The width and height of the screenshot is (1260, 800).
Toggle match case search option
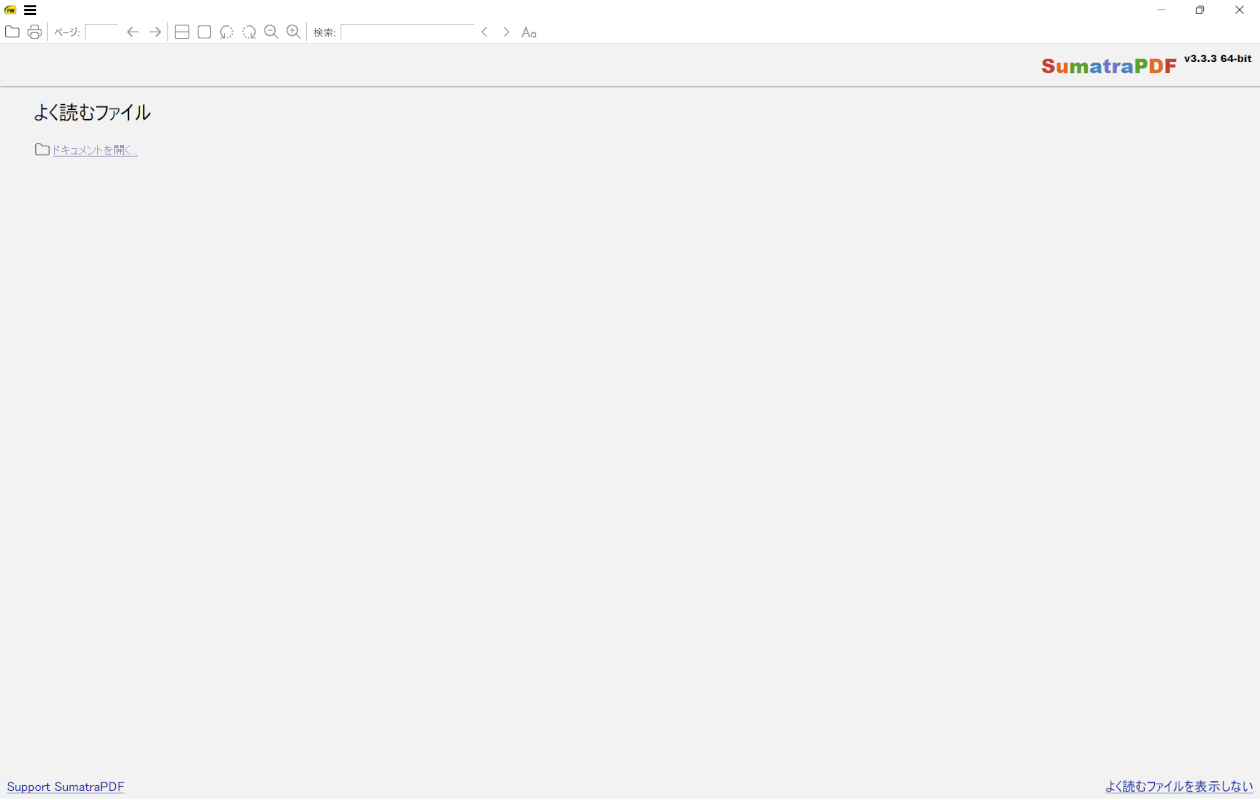point(529,32)
